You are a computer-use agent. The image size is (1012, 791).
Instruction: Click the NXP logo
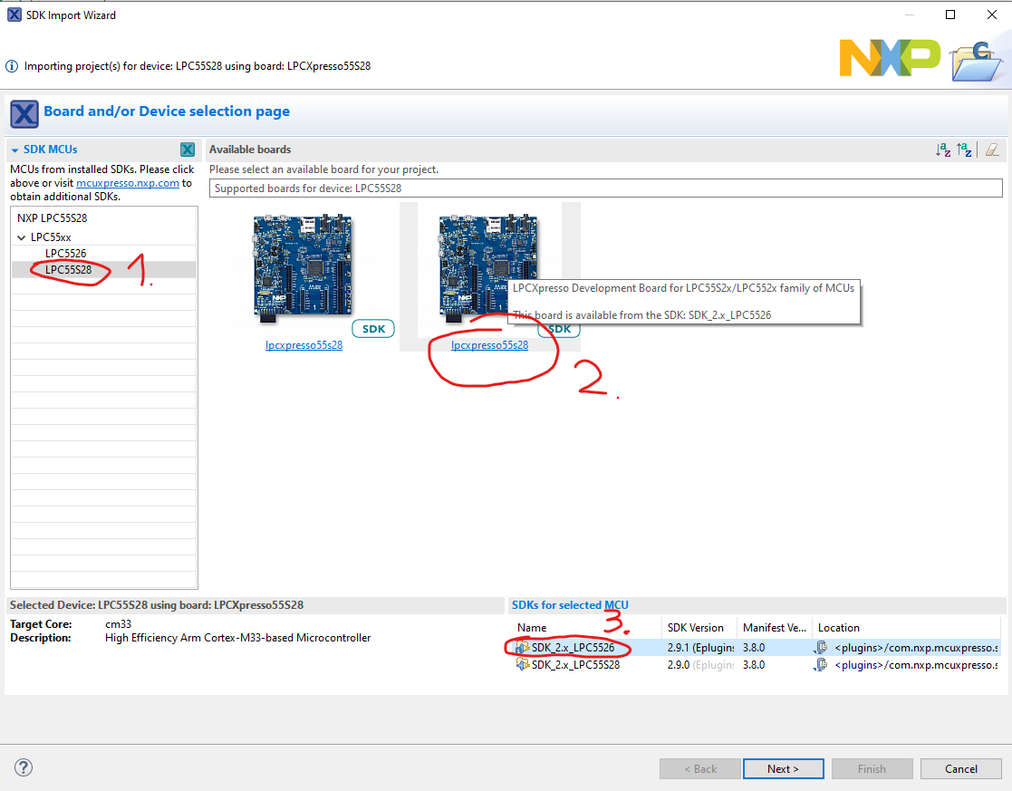coord(889,58)
